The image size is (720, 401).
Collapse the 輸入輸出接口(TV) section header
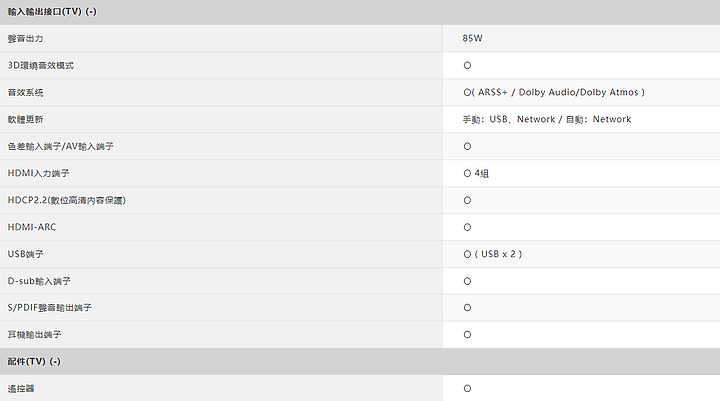pos(360,12)
